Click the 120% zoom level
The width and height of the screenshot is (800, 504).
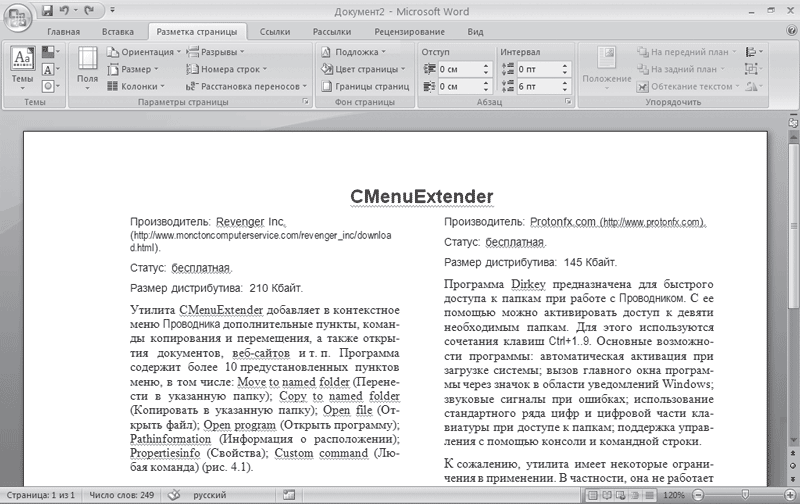tap(674, 495)
